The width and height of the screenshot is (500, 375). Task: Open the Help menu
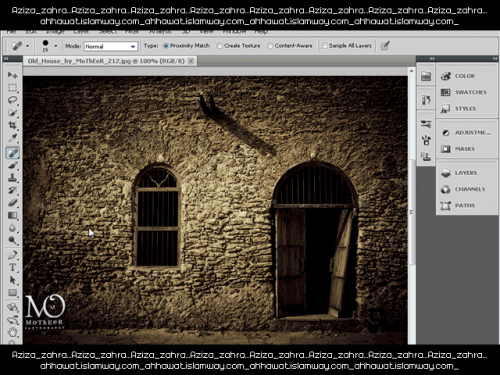261,32
